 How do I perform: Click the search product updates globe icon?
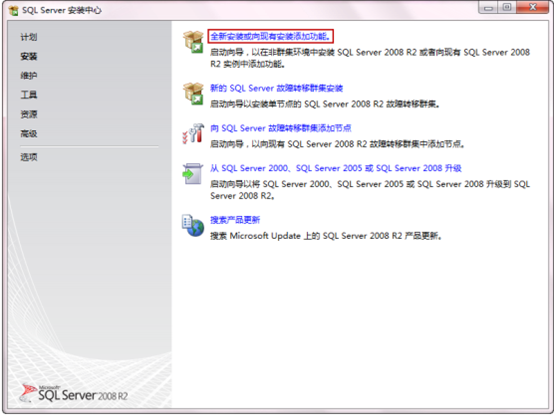pyautogui.click(x=193, y=225)
